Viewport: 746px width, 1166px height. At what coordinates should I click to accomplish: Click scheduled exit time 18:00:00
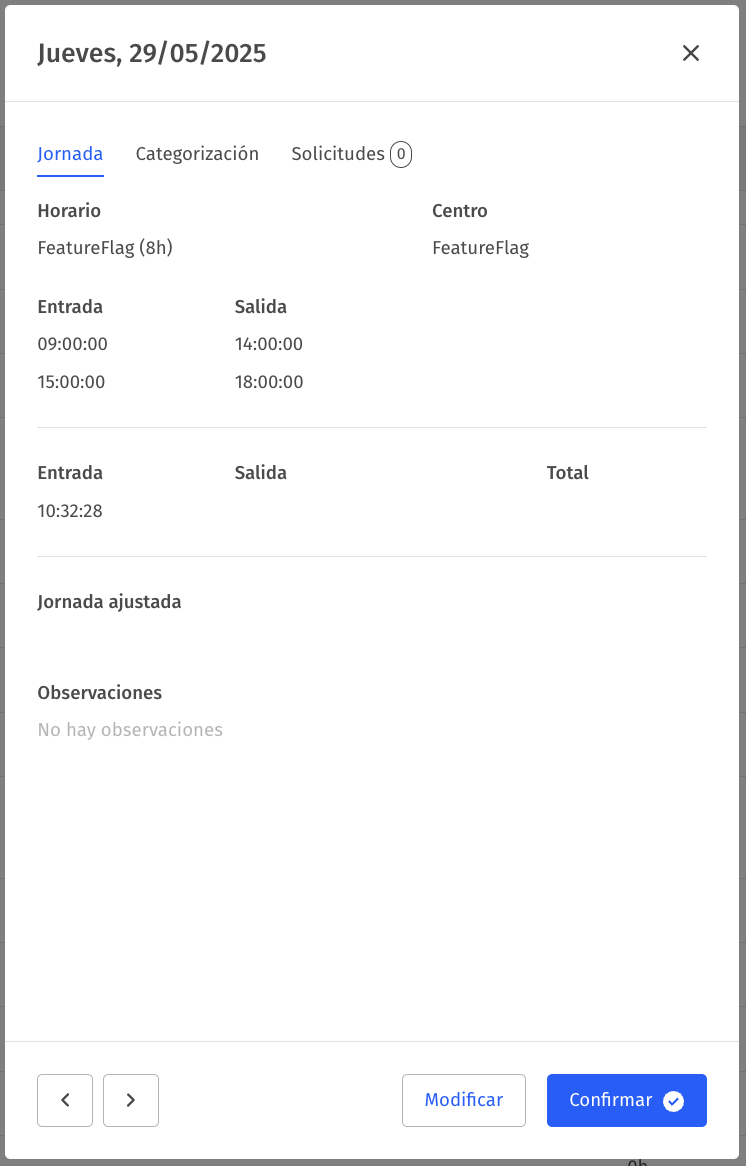[x=269, y=381]
